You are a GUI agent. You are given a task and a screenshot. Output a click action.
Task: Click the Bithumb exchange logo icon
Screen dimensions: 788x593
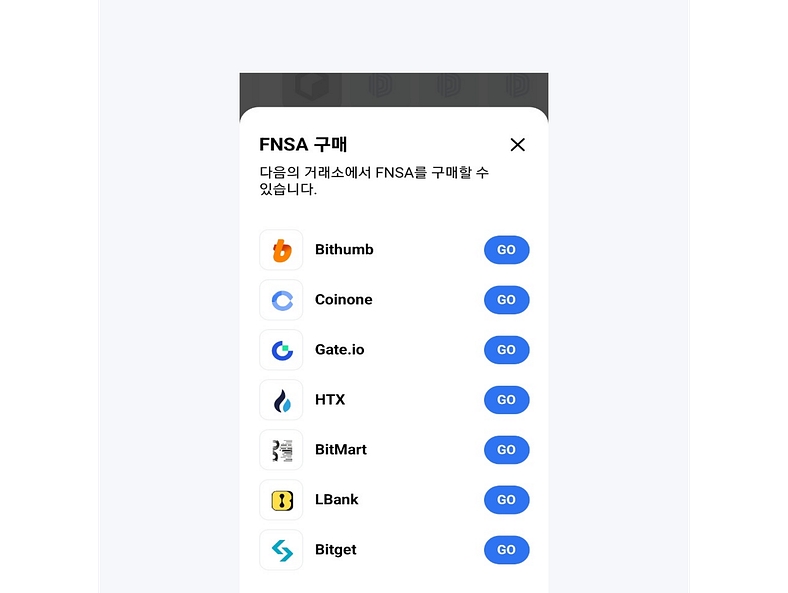pos(281,250)
